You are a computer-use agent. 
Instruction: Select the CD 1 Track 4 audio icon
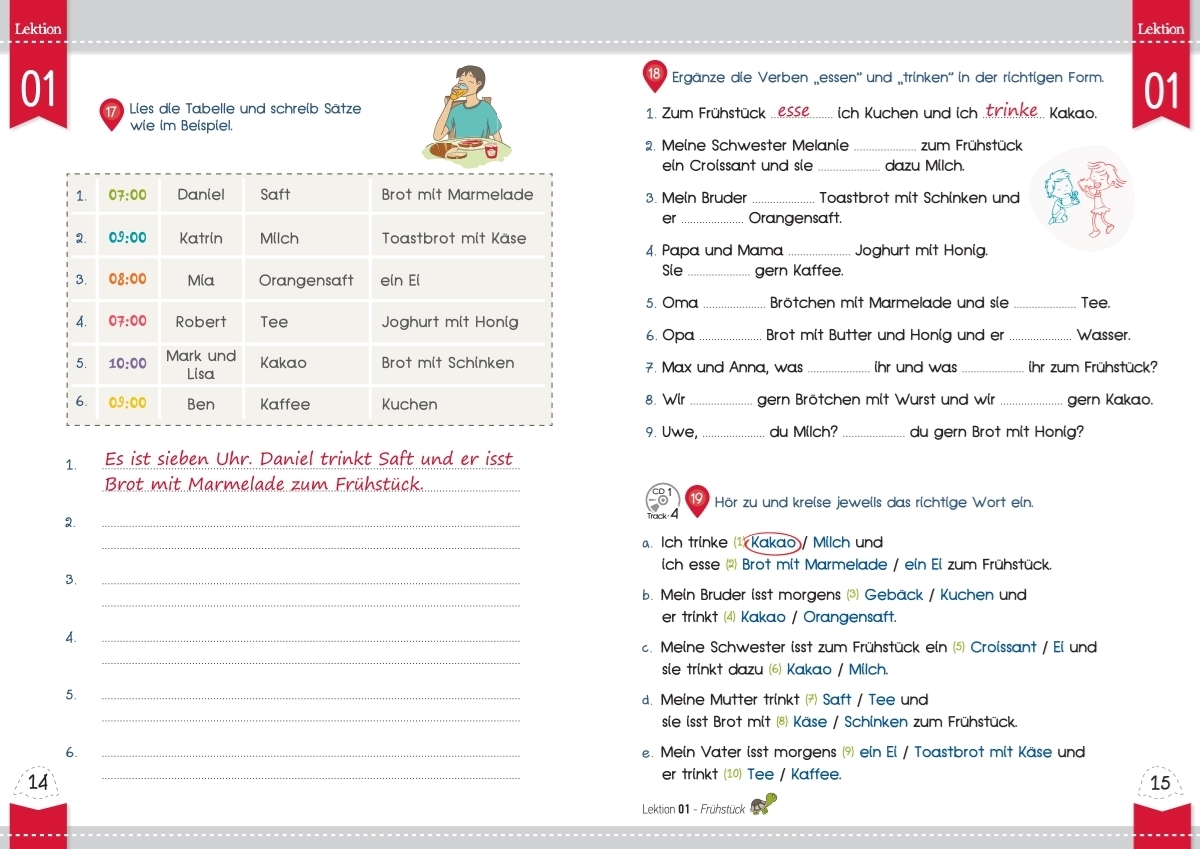[x=662, y=501]
